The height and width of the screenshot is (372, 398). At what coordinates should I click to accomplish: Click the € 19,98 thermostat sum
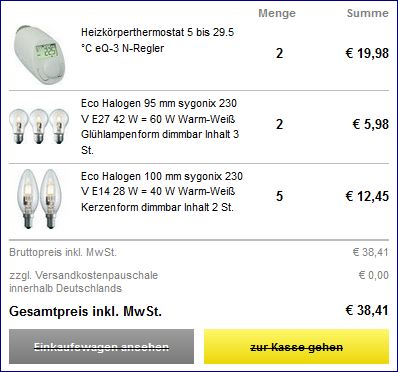coord(367,53)
